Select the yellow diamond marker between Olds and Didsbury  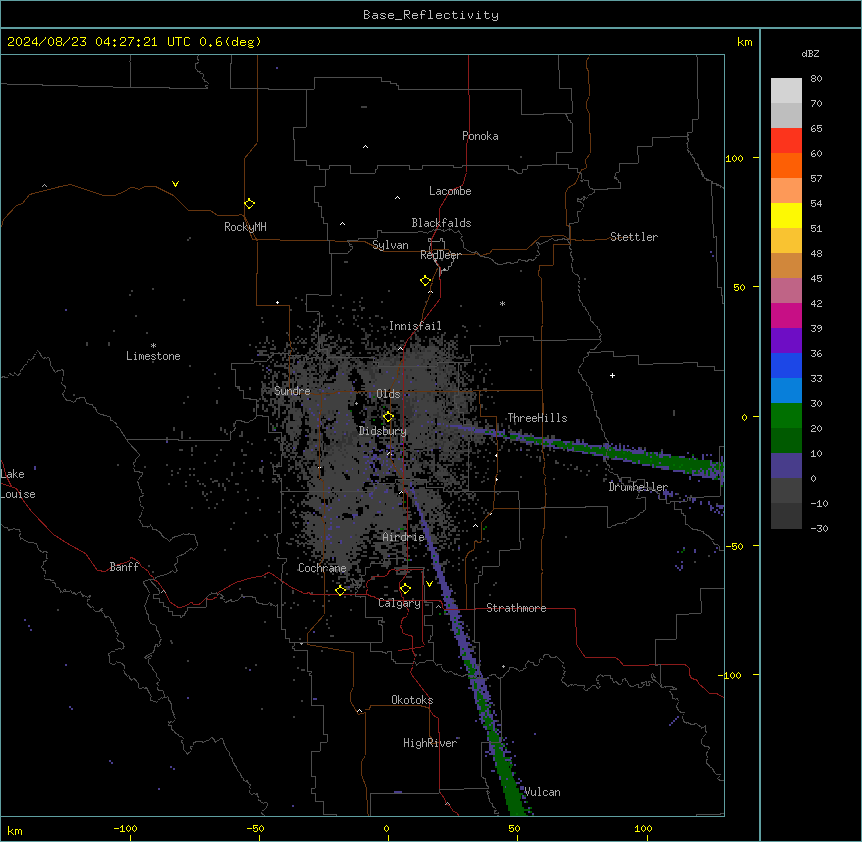click(388, 417)
